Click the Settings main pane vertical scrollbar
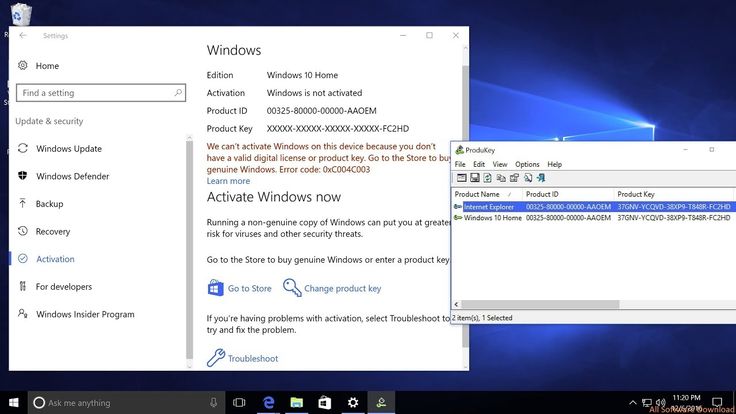The image size is (736, 414). coord(465,207)
